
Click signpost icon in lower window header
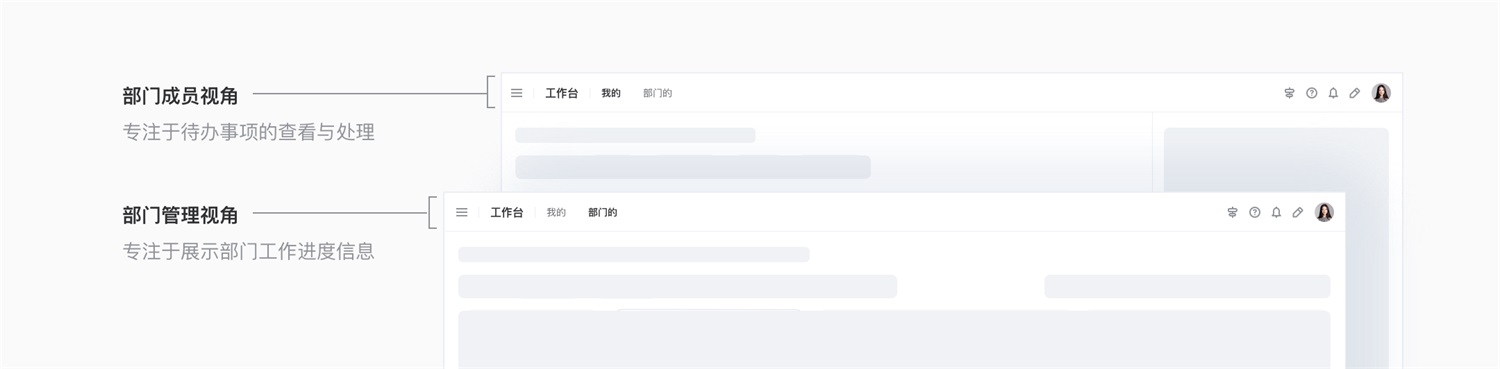click(1233, 212)
